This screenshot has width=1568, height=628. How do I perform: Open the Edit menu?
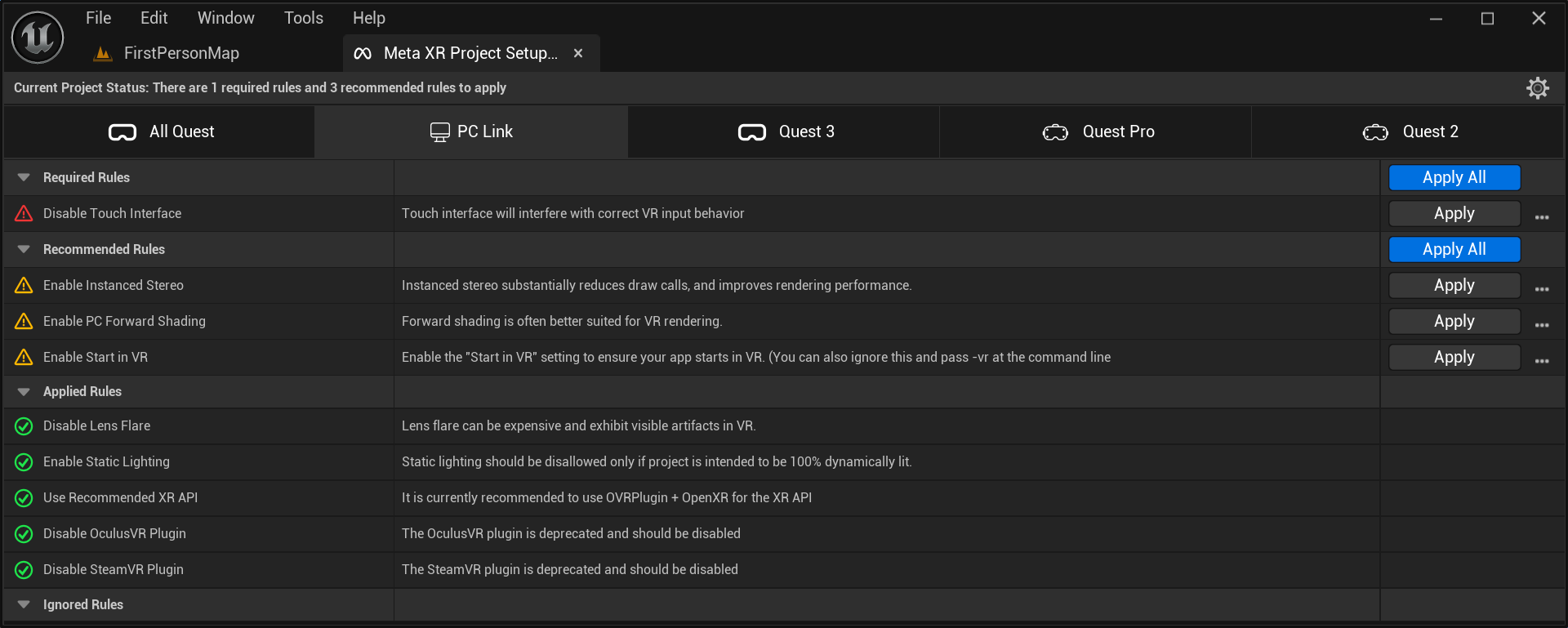[154, 18]
